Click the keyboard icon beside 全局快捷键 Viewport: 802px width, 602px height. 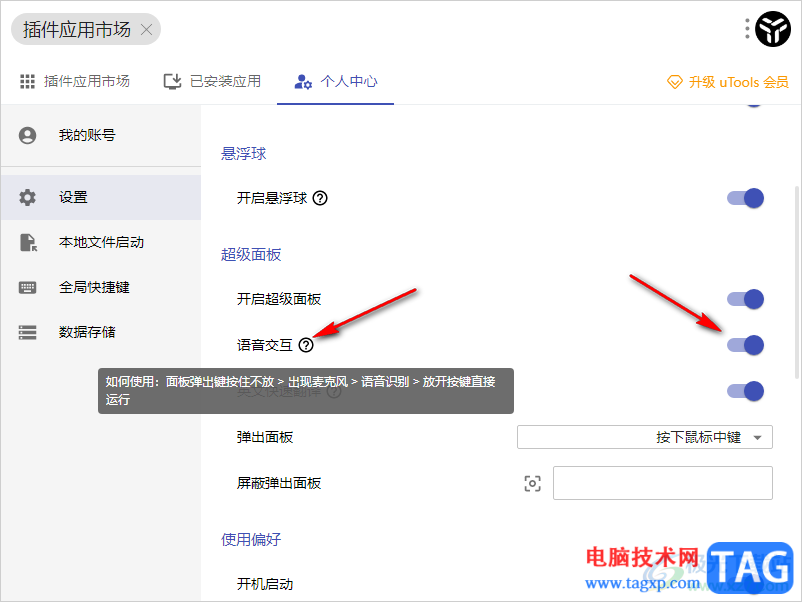[28, 287]
